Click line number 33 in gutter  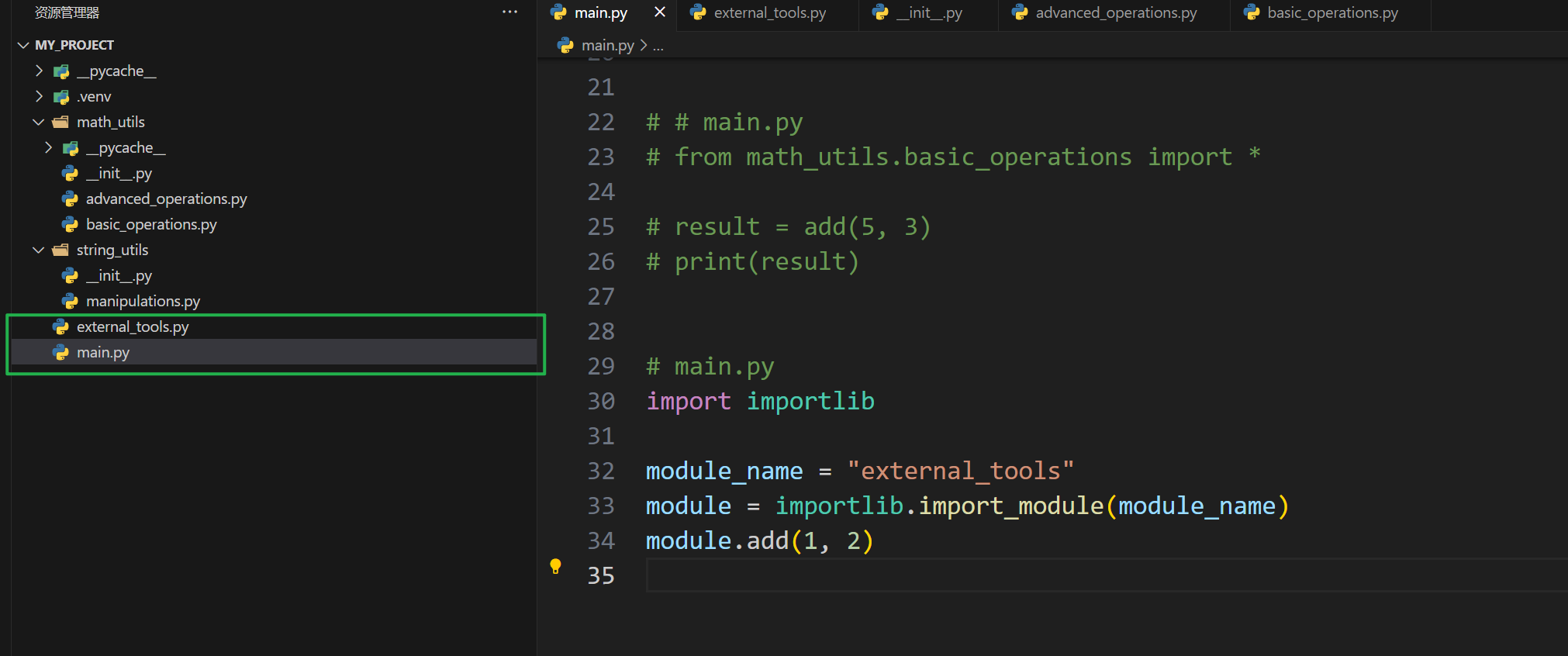(x=601, y=506)
